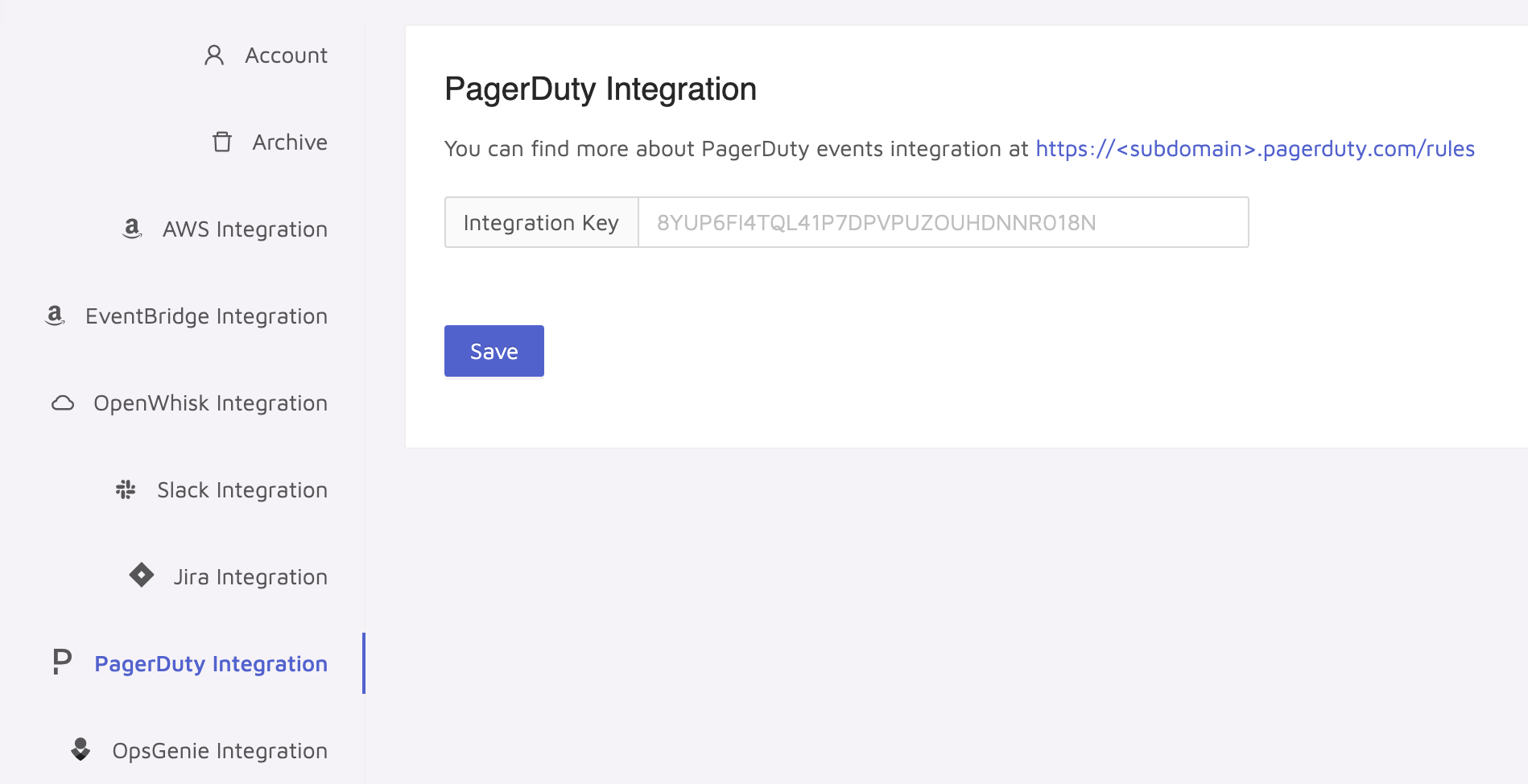1528x784 pixels.
Task: Save the PagerDuty integration key
Action: tap(494, 351)
